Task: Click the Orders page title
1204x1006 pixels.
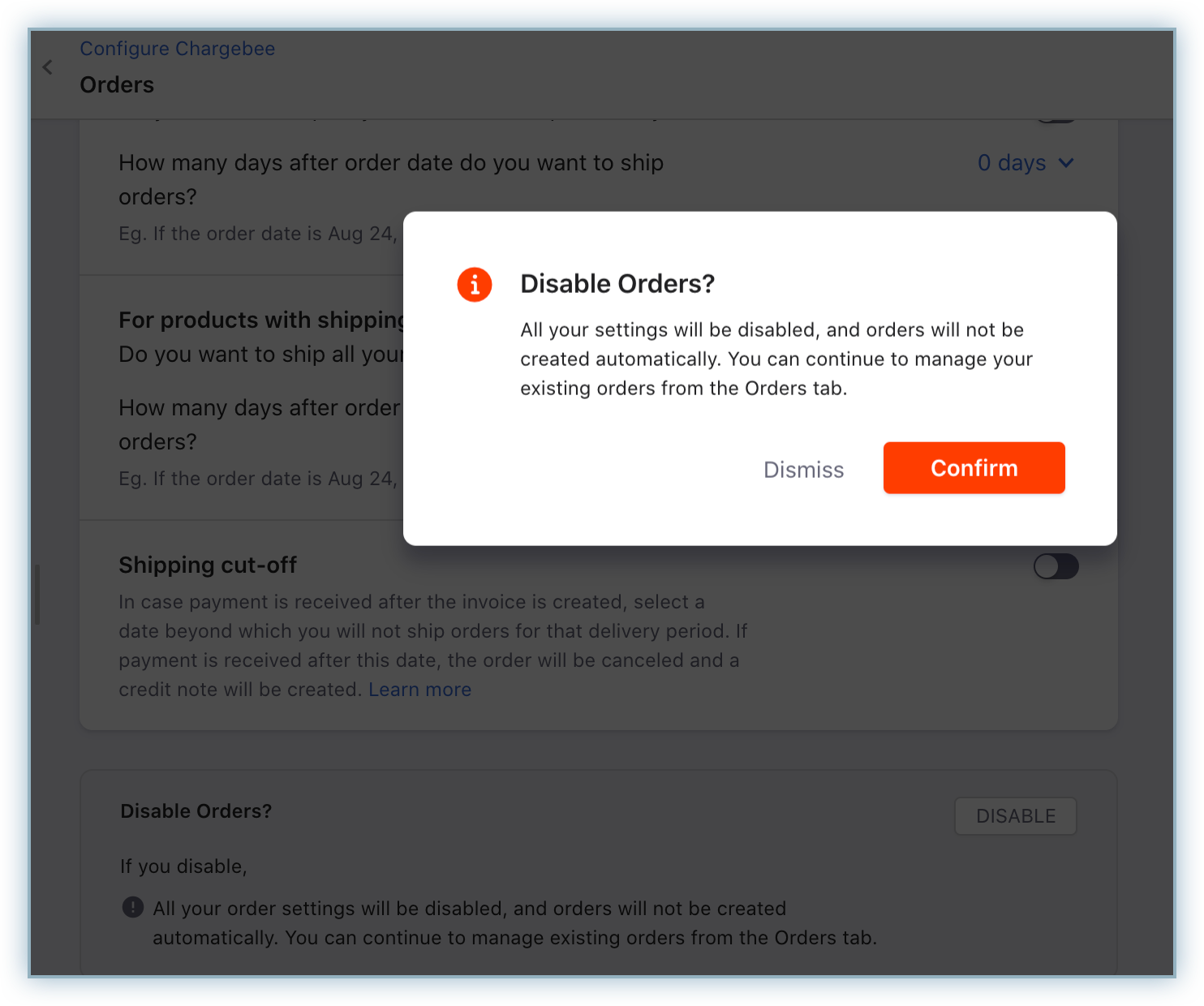Action: click(x=117, y=84)
